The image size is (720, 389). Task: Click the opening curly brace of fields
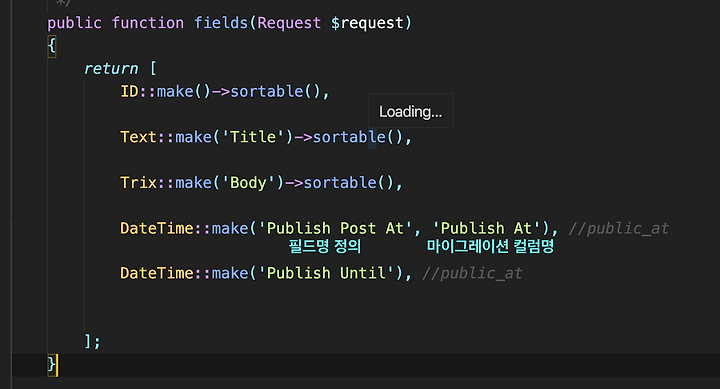(x=52, y=46)
